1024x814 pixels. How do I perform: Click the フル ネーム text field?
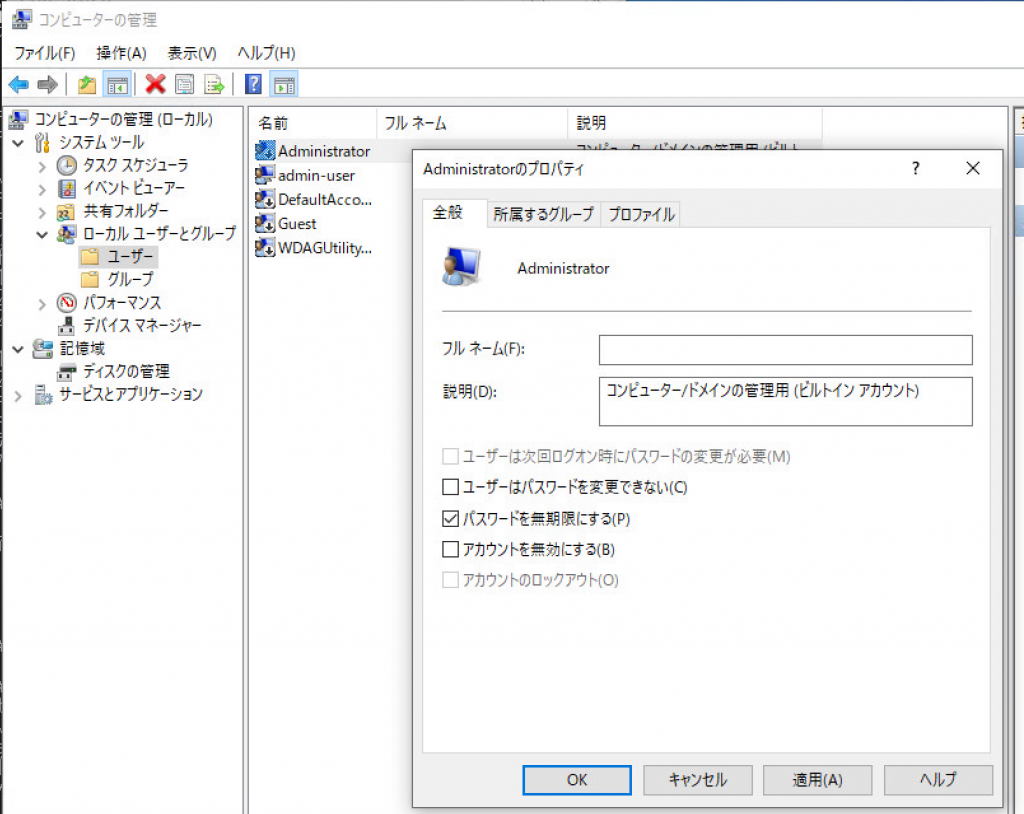tap(785, 350)
